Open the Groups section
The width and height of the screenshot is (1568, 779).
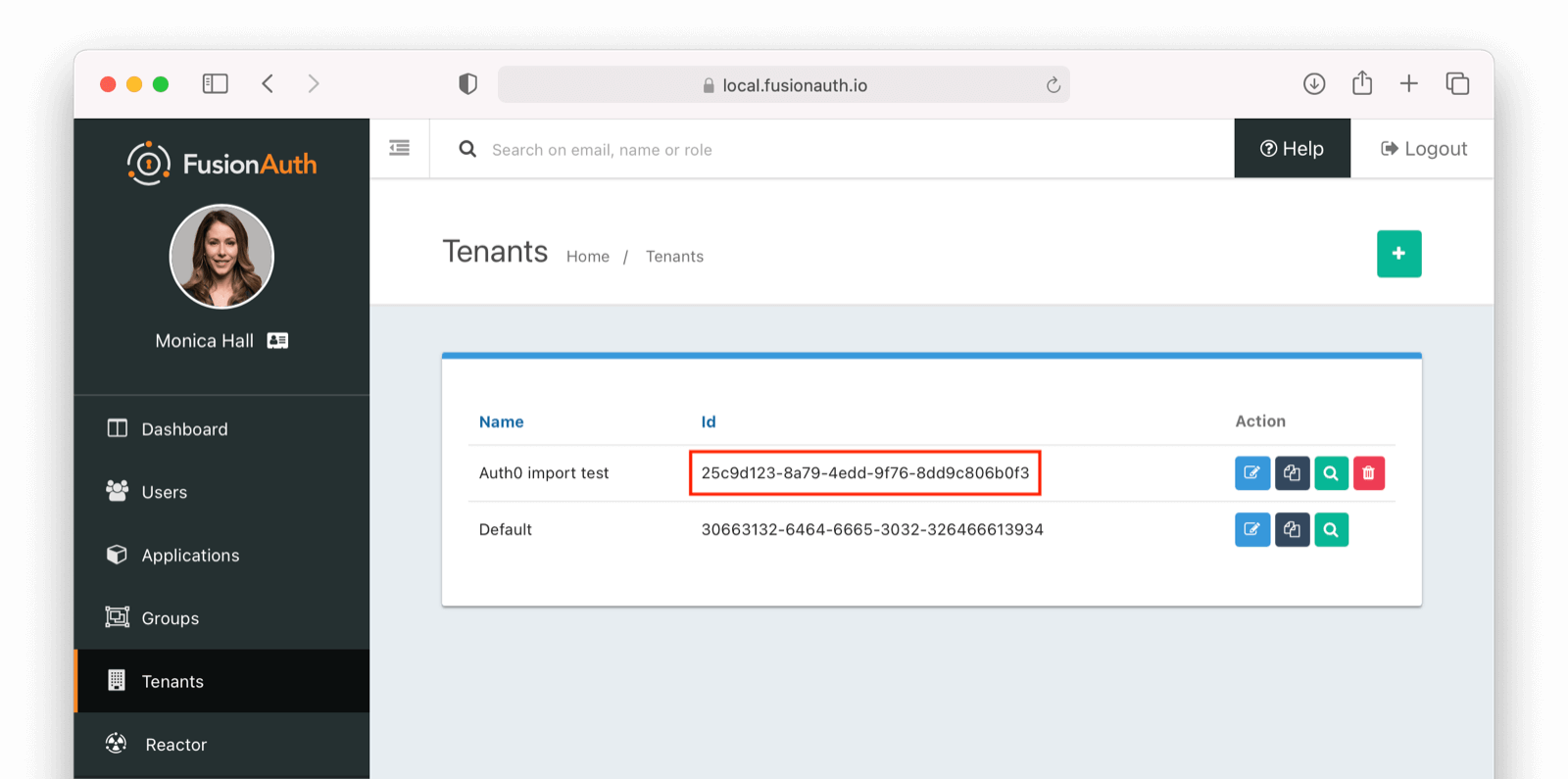(x=221, y=617)
